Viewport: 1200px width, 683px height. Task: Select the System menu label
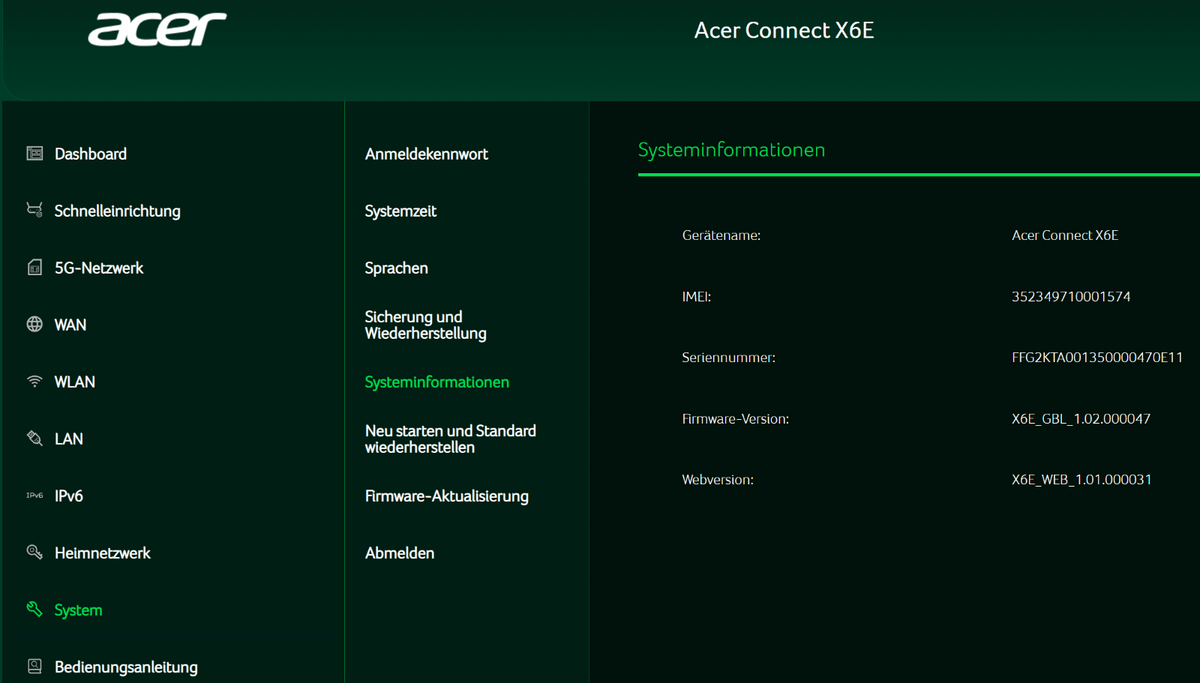(79, 610)
